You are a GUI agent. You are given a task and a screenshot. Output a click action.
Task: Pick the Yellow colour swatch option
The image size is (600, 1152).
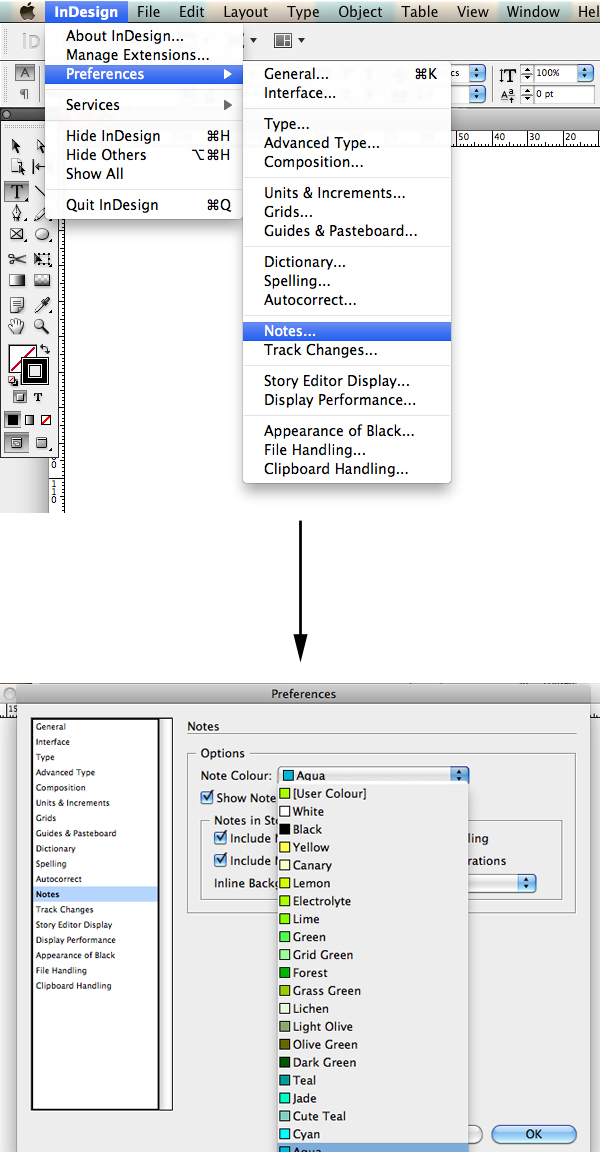372,847
